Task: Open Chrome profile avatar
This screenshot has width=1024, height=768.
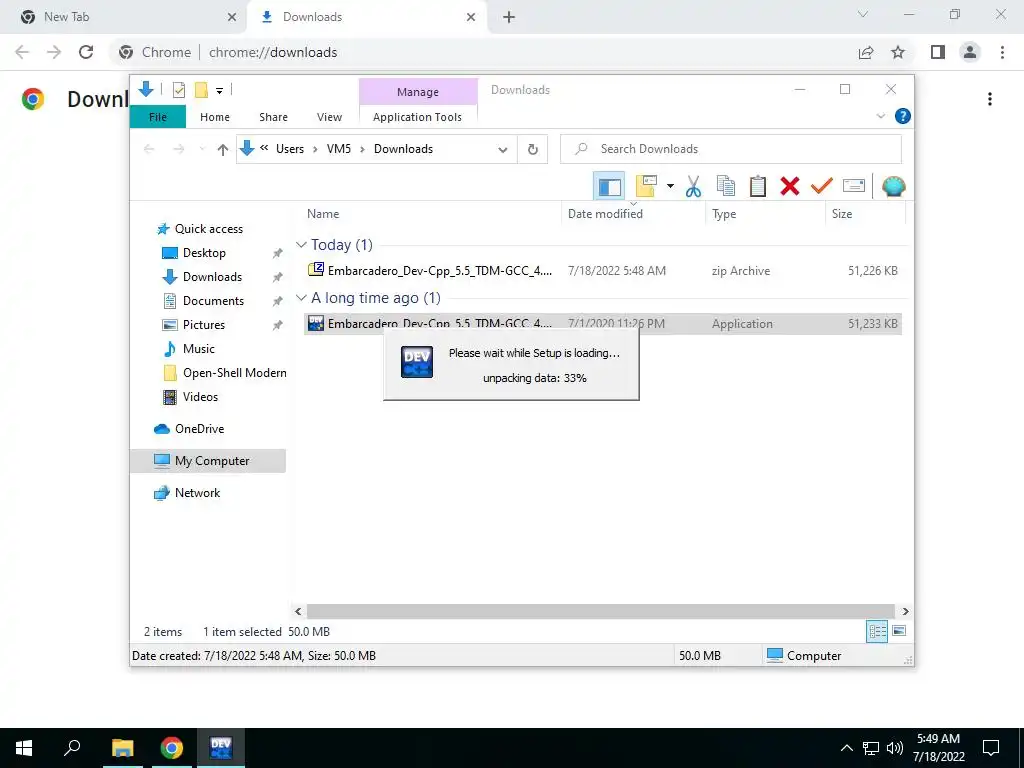Action: point(970,52)
